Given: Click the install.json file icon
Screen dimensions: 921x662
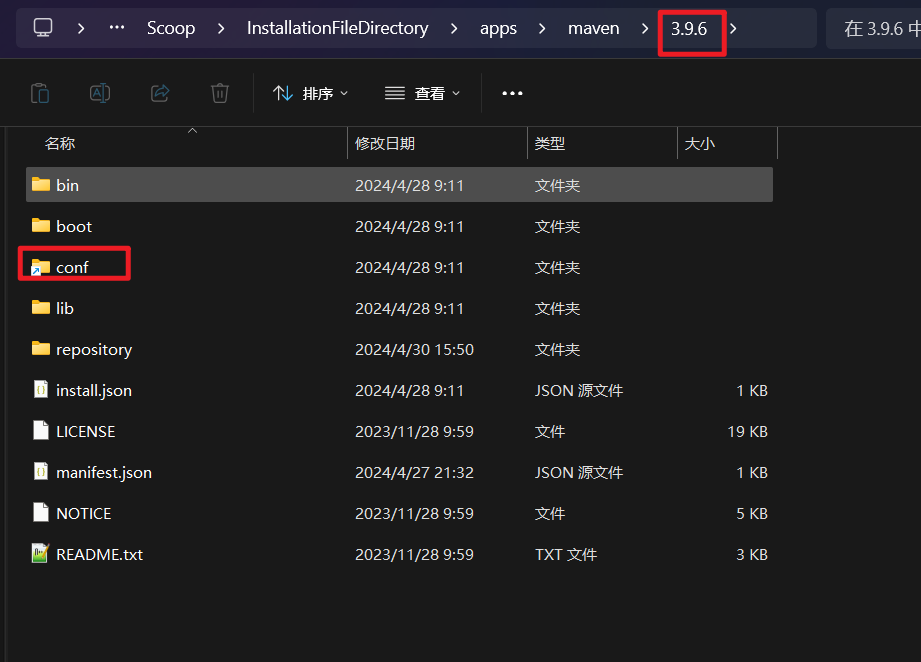Looking at the screenshot, I should pos(41,389).
